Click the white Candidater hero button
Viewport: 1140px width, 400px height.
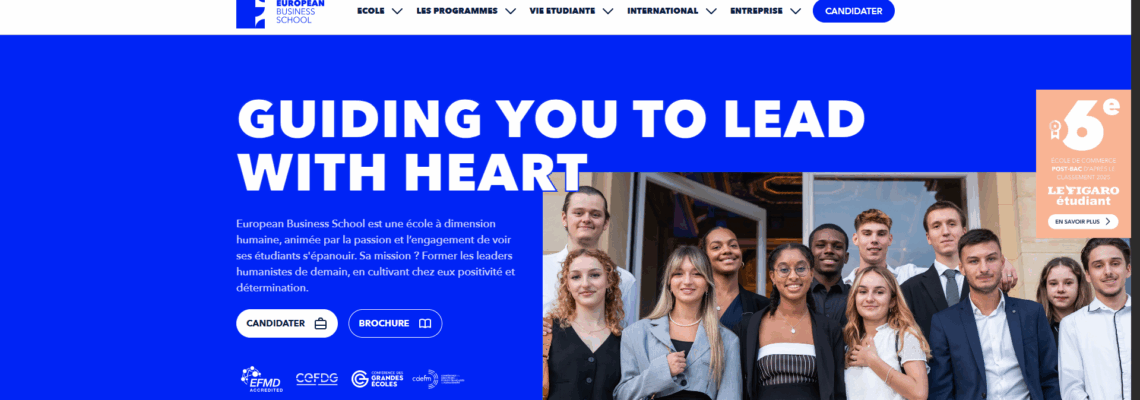coord(287,324)
